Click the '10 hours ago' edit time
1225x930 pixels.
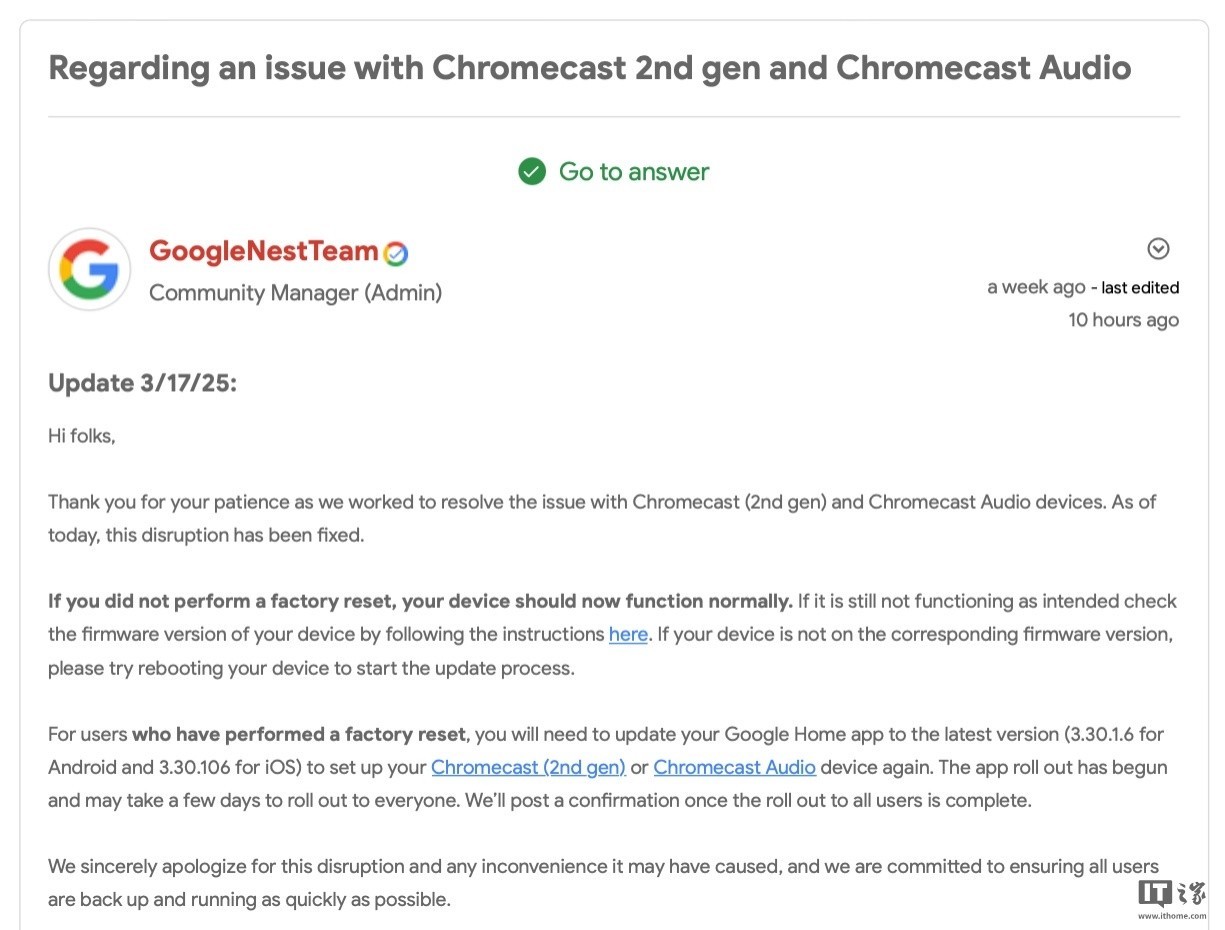coord(1124,320)
